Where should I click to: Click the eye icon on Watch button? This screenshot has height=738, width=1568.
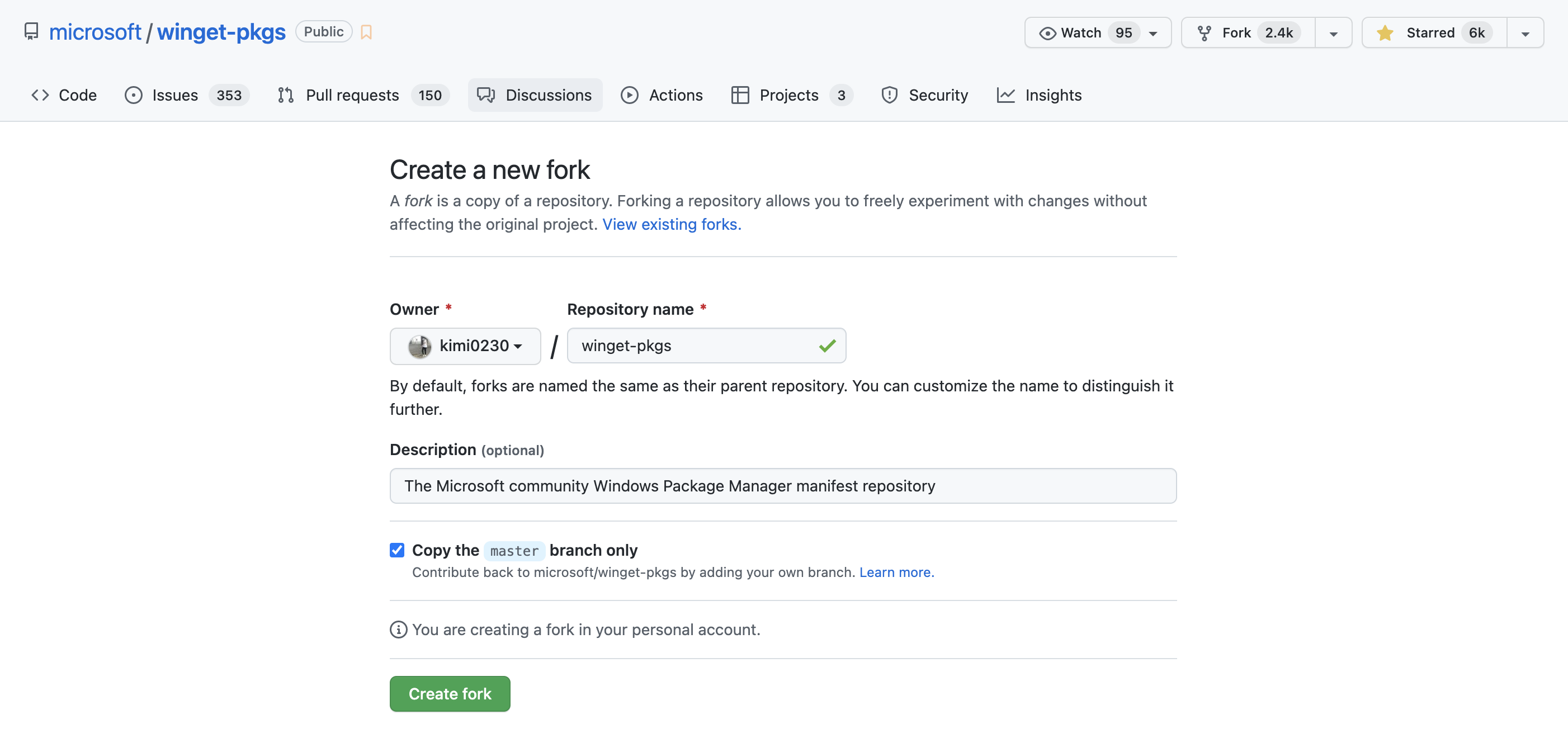(1047, 33)
